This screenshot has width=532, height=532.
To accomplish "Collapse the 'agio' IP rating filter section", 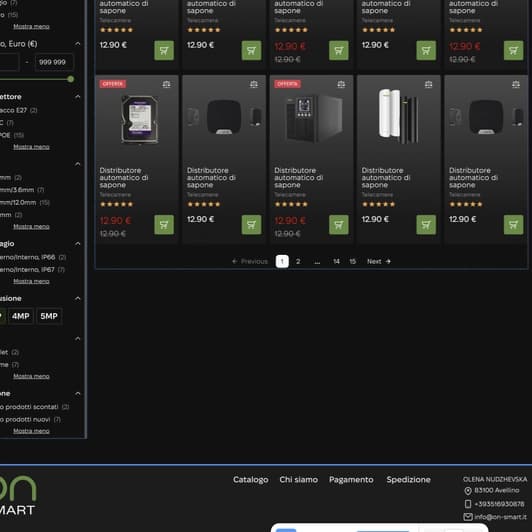I will pos(78,244).
